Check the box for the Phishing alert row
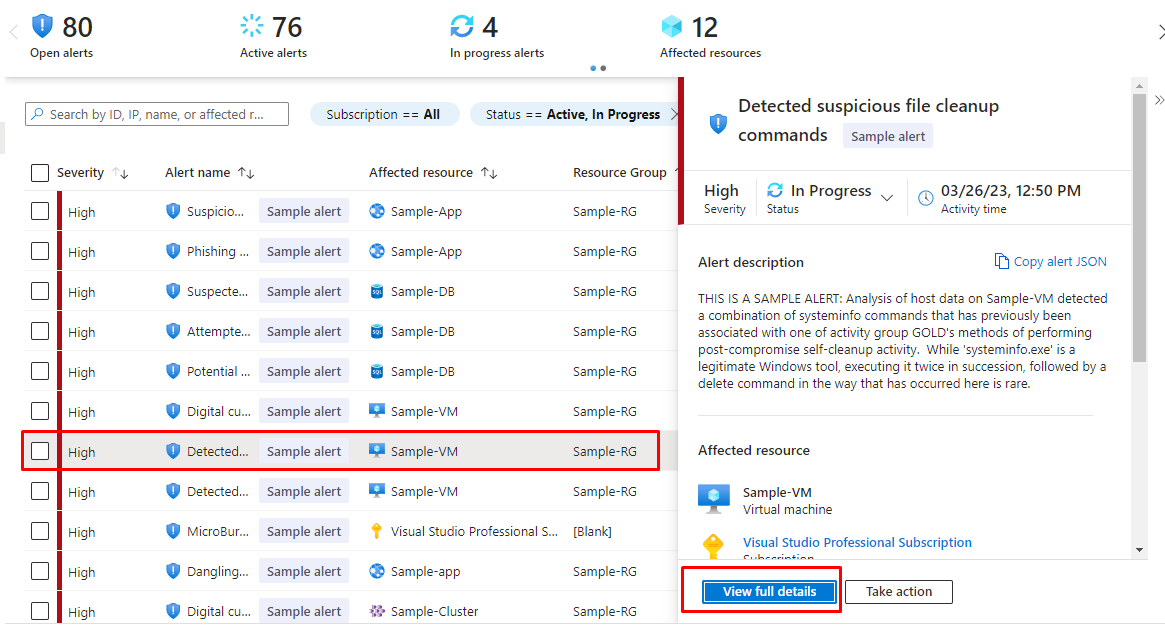 tap(40, 251)
